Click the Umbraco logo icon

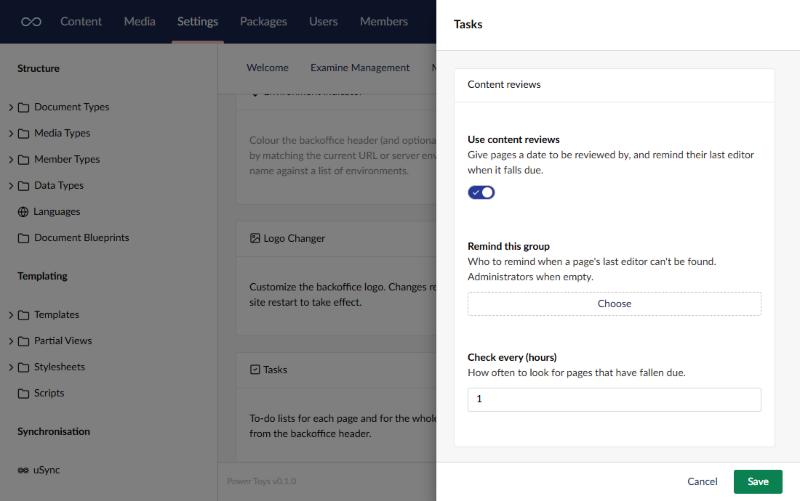pos(31,21)
